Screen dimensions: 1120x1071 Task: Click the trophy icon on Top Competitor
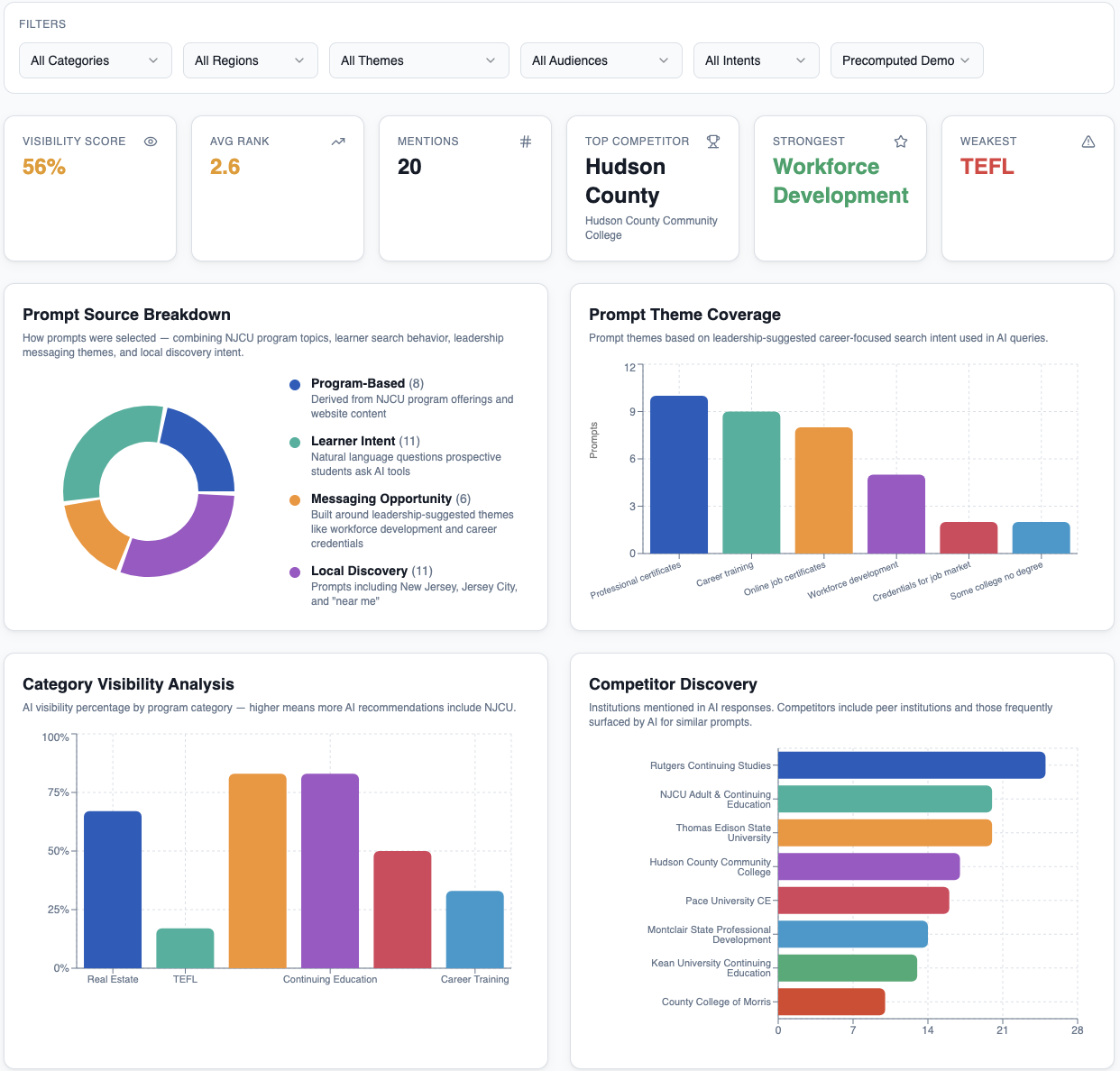[x=713, y=142]
